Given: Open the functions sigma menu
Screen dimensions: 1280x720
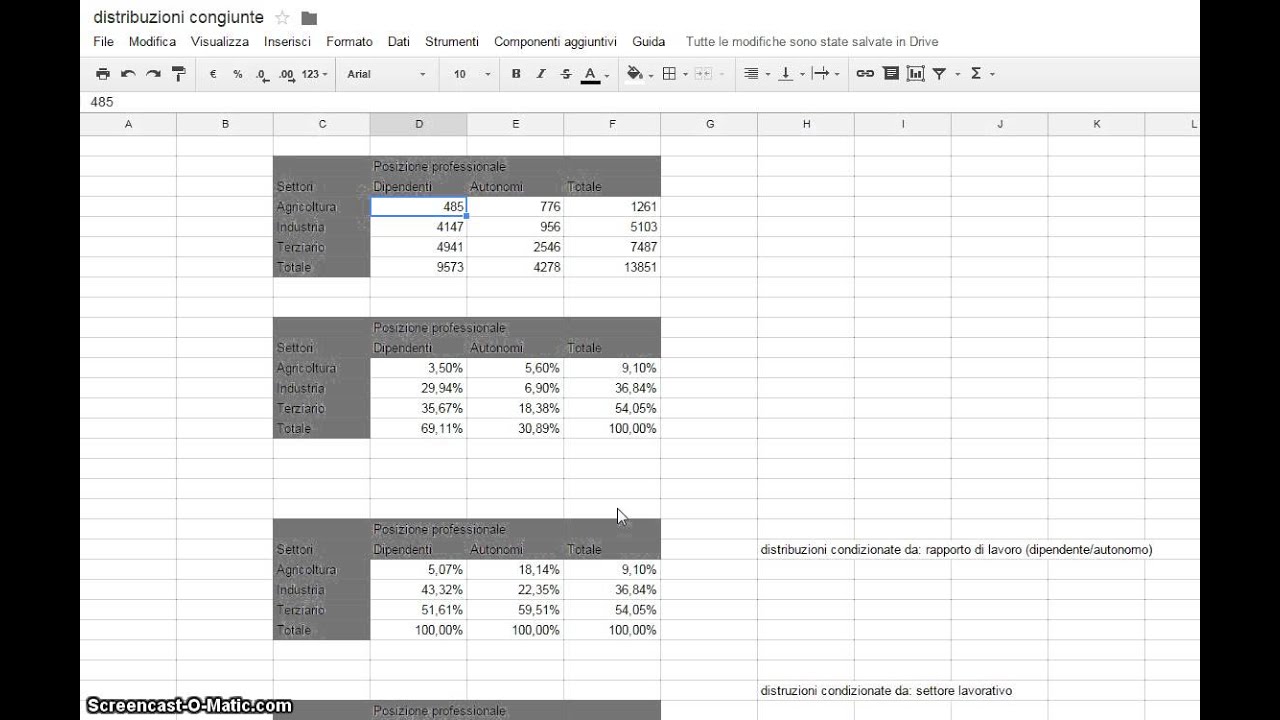Looking at the screenshot, I should (x=982, y=74).
